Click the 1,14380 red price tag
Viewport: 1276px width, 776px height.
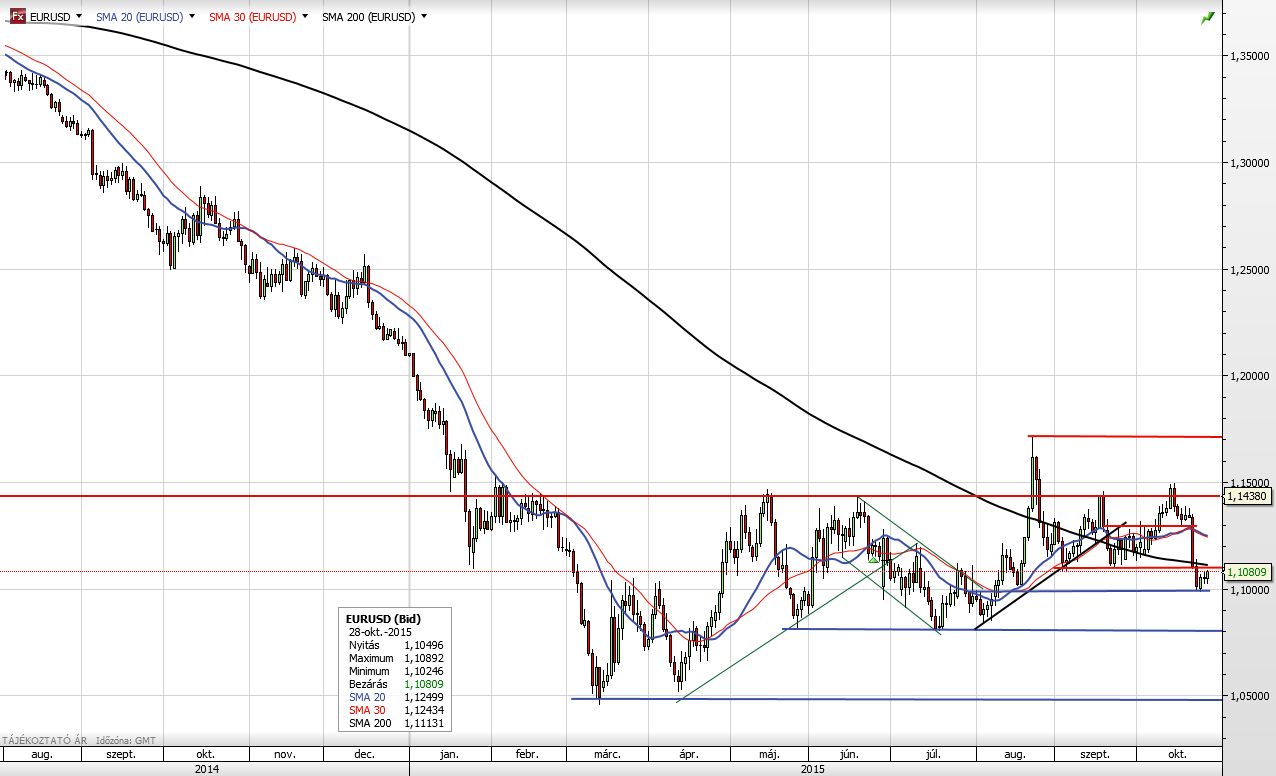coord(1248,496)
